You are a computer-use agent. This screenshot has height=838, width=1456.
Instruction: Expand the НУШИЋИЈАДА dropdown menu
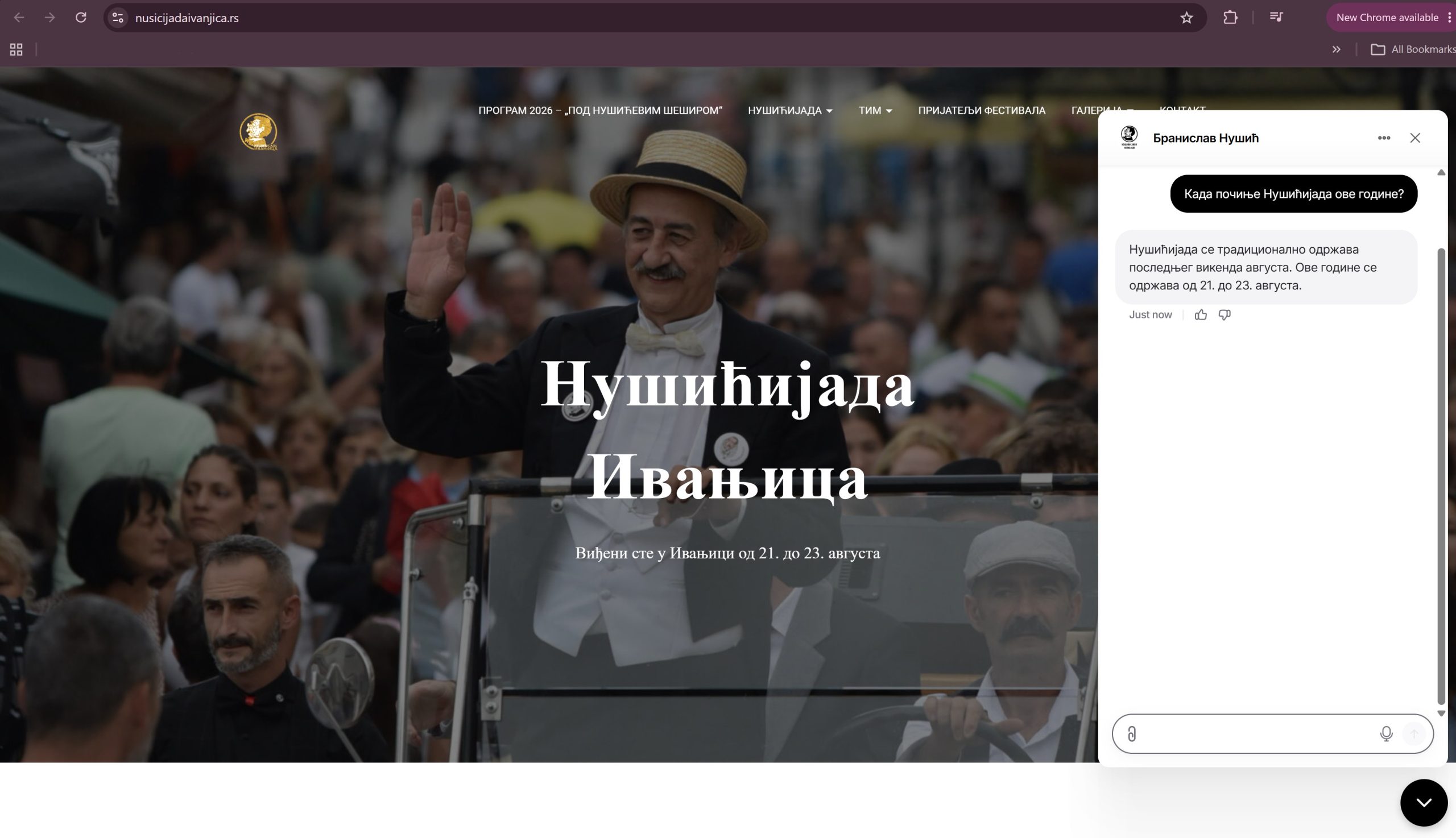[x=790, y=110]
